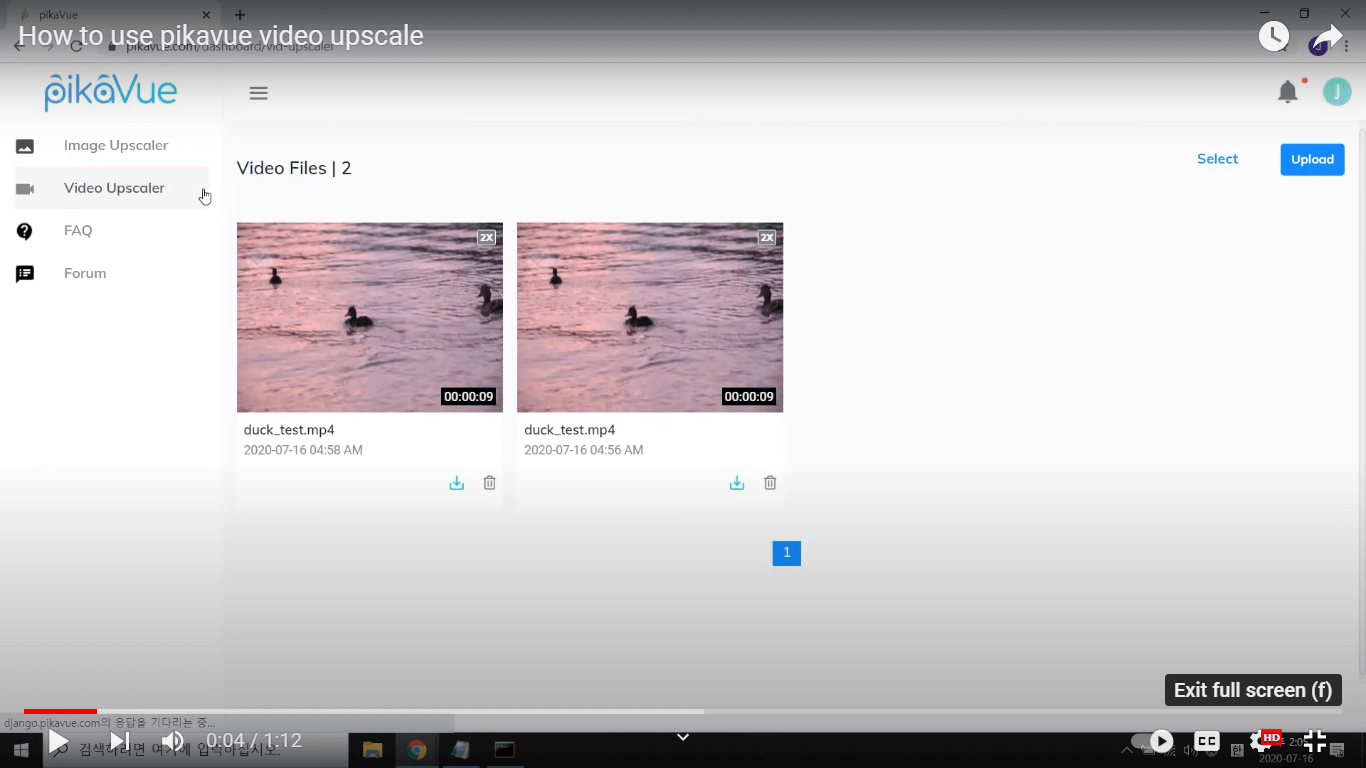The width and height of the screenshot is (1366, 768).
Task: Select Video Upscaler in the sidebar
Action: 114,188
